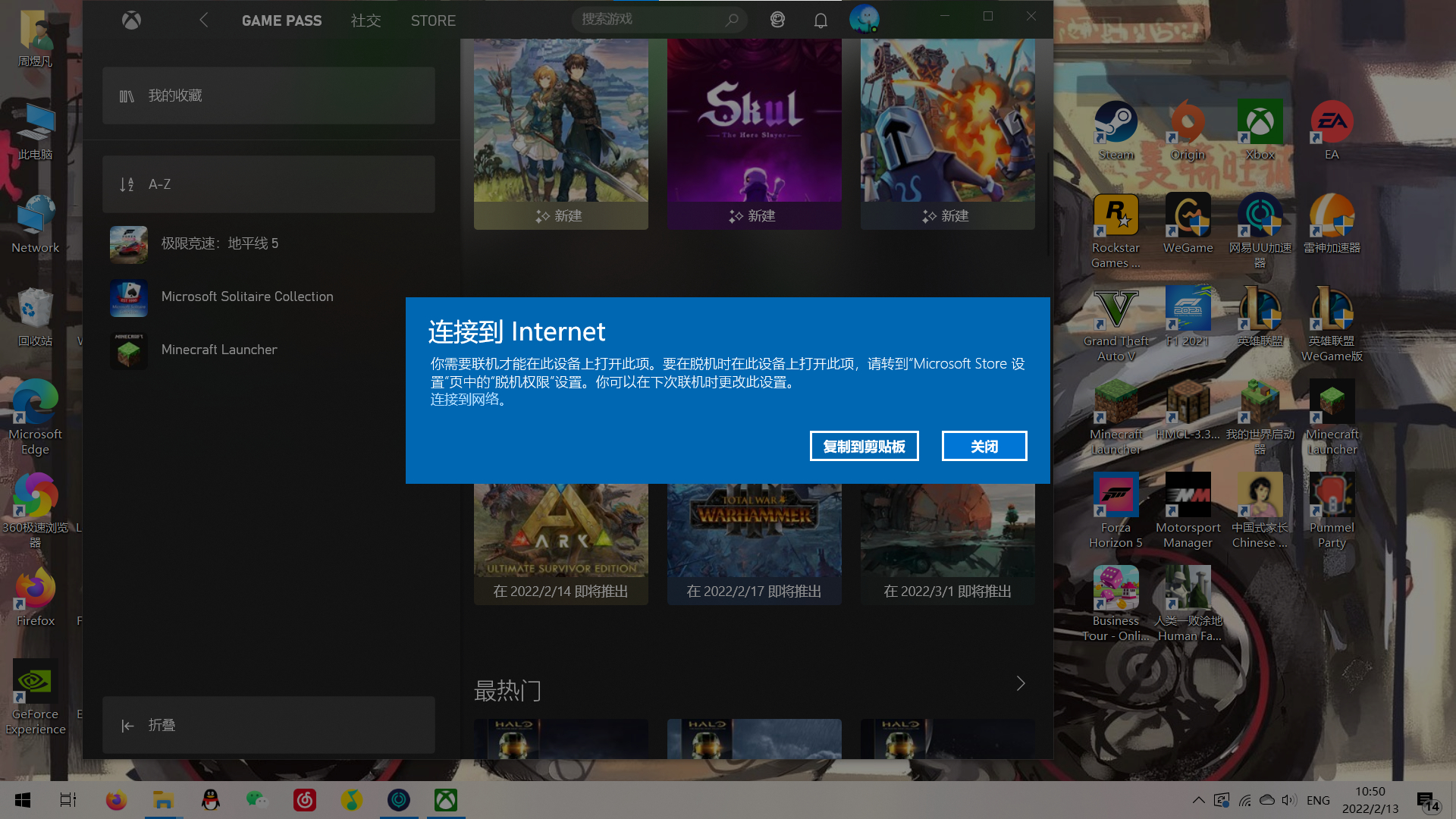Open Human Fall Flat desktop shortcut
This screenshot has height=819, width=1456.
click(1188, 604)
